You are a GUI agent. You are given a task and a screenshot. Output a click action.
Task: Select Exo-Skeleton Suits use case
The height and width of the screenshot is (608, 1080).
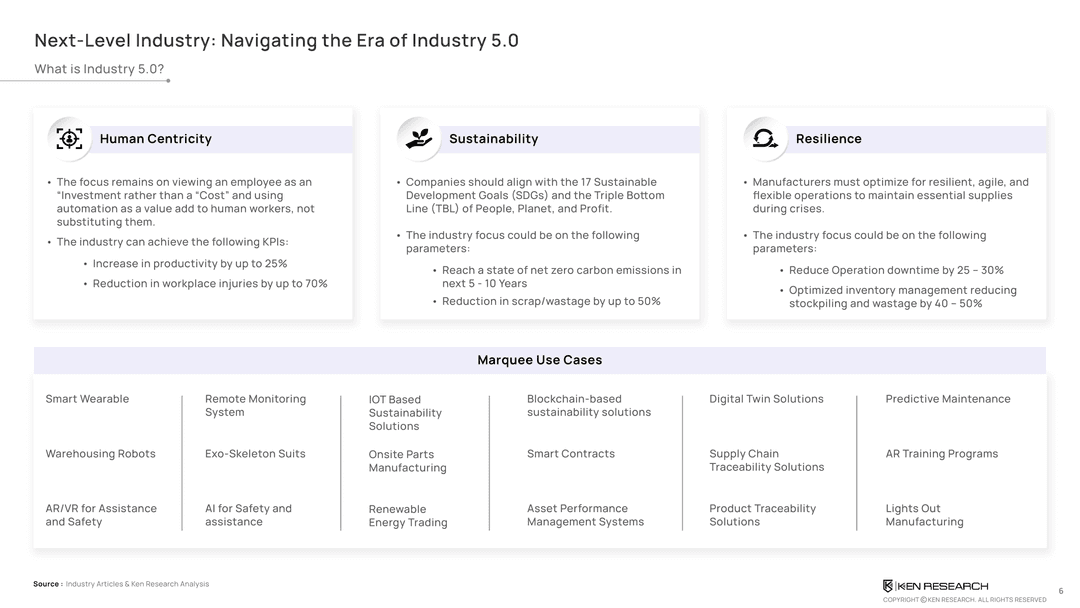(255, 454)
